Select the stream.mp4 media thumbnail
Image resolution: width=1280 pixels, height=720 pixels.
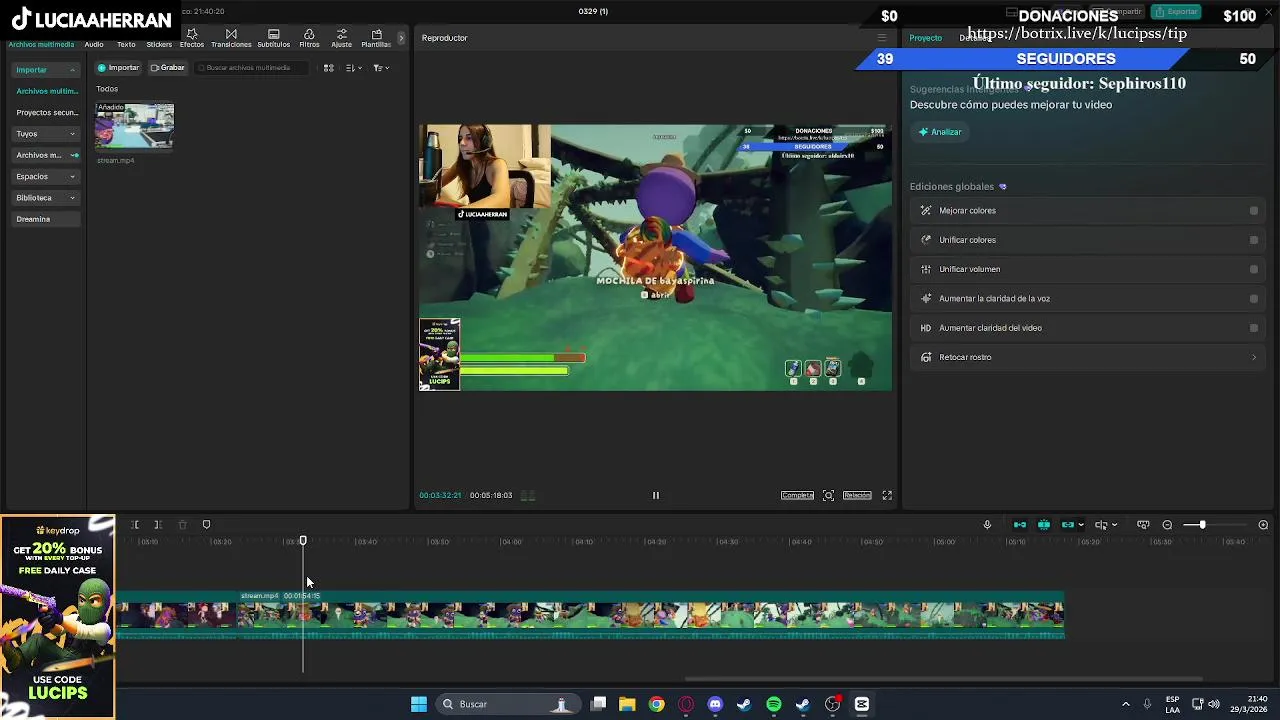(x=134, y=127)
